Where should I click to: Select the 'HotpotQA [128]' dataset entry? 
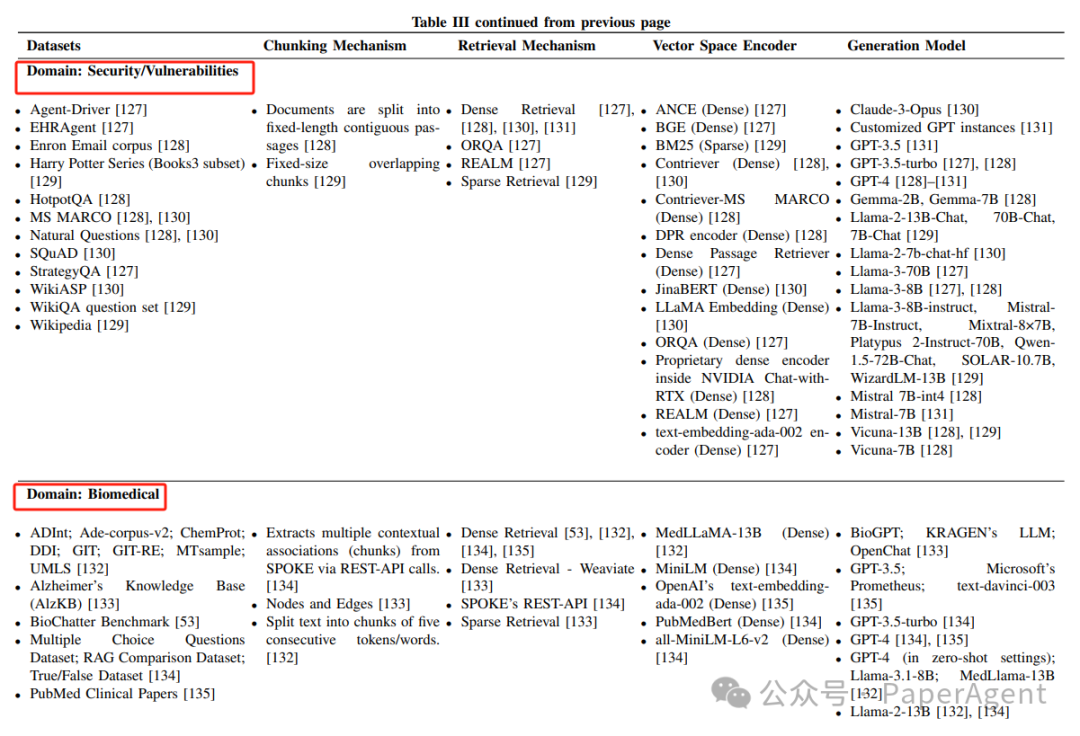pyautogui.click(x=80, y=199)
